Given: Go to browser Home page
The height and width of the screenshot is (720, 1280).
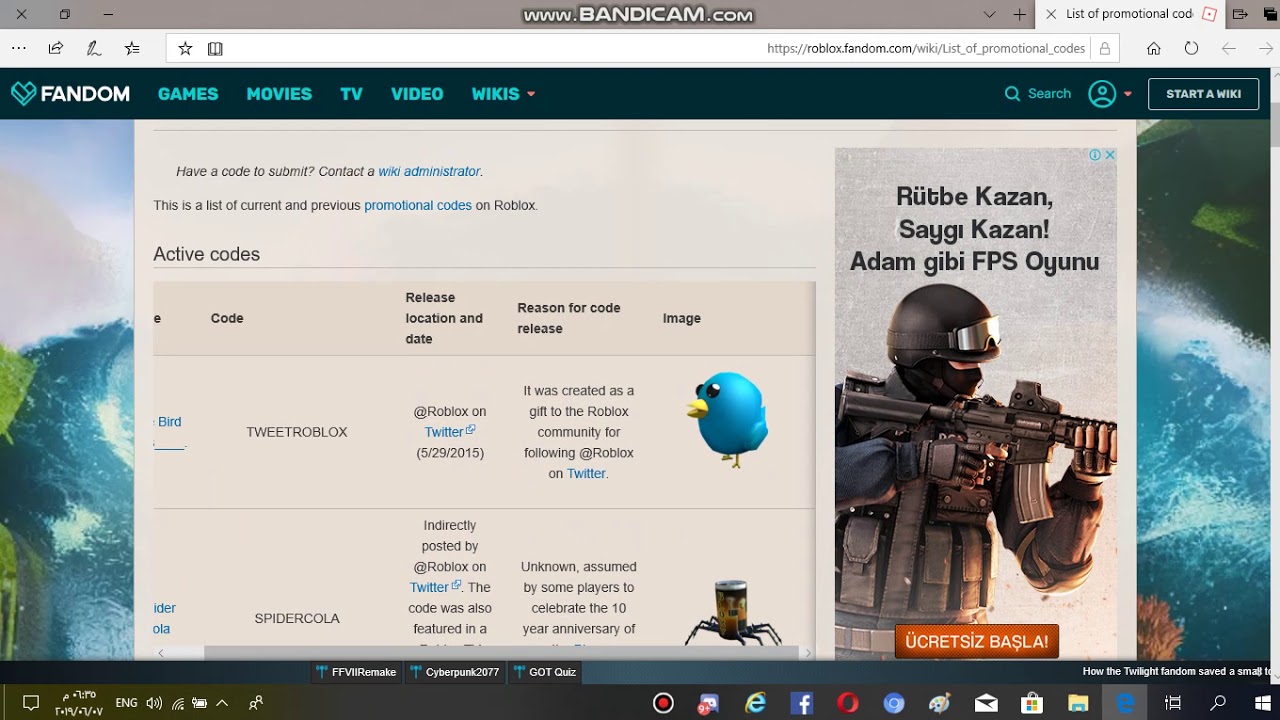Looking at the screenshot, I should pyautogui.click(x=1154, y=48).
